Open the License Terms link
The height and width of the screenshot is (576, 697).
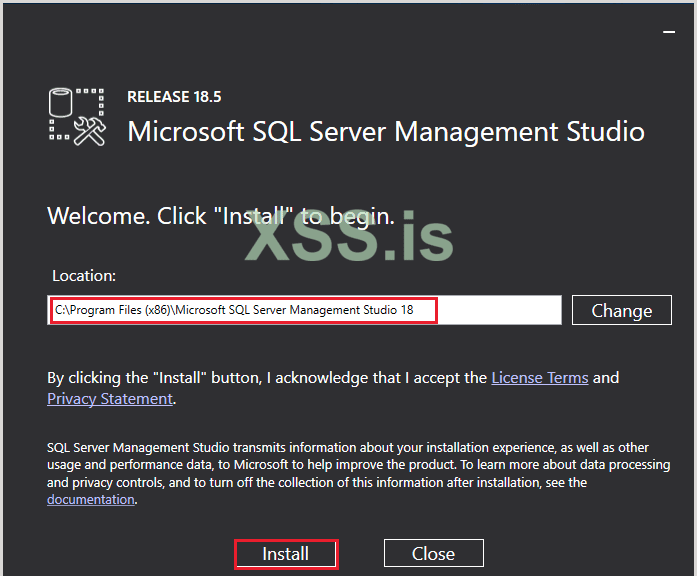coord(539,377)
